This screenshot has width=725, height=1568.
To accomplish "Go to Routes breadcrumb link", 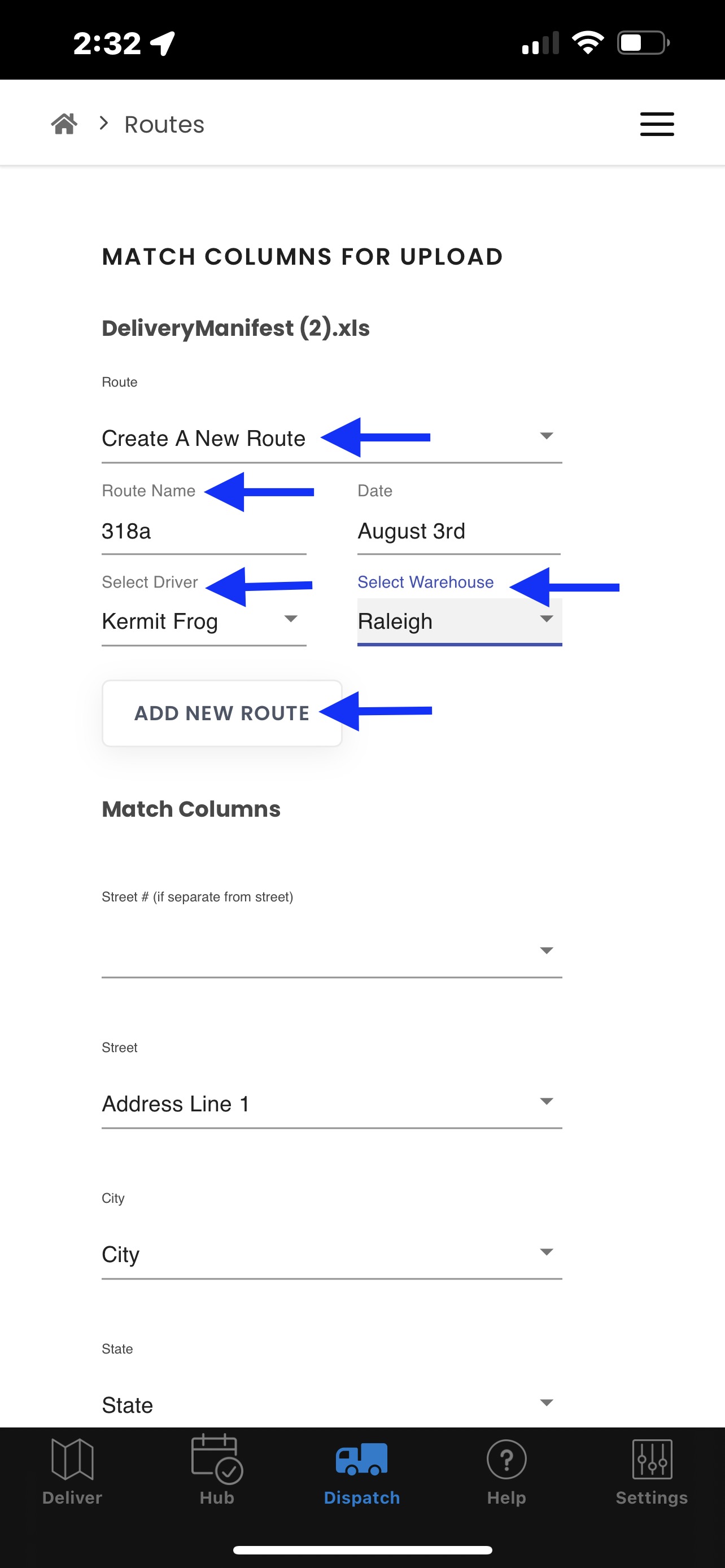I will (164, 124).
